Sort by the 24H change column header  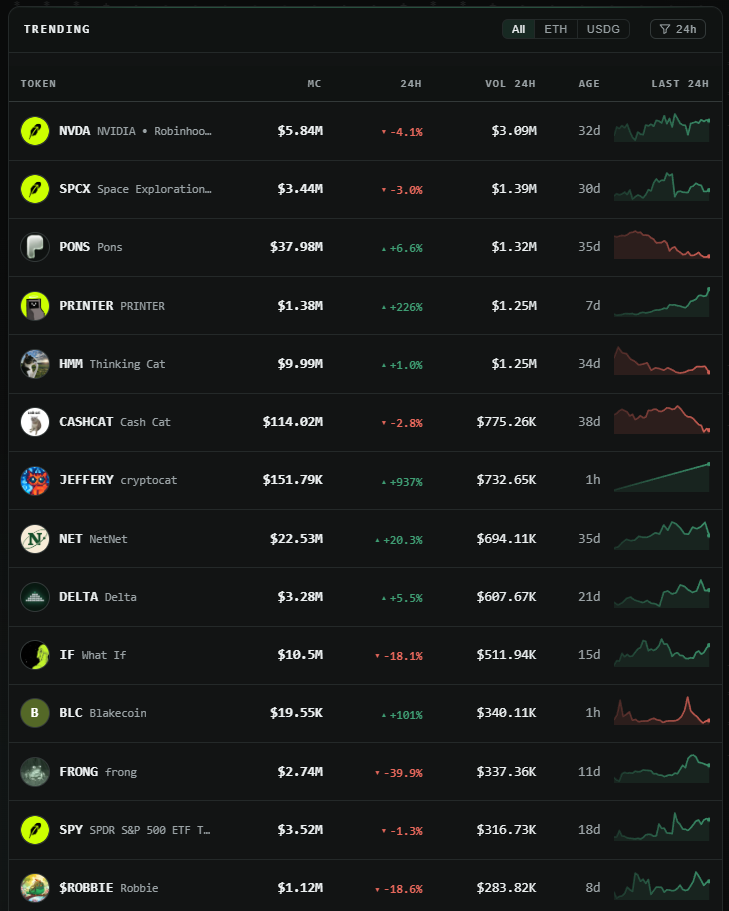(411, 84)
